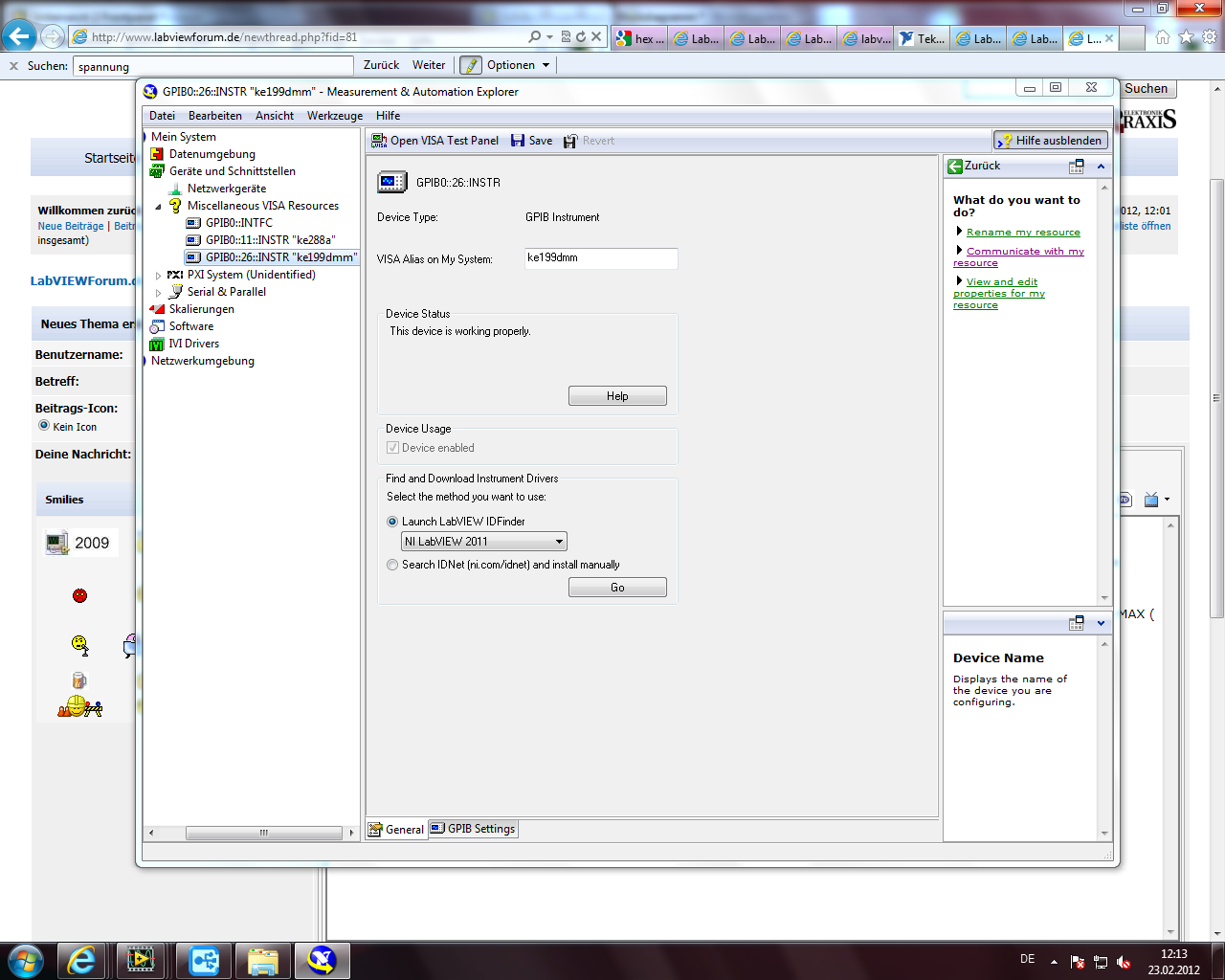This screenshot has height=980, width=1225.
Task: Open the NI LabVIEW 2011 version dropdown
Action: pyautogui.click(x=484, y=542)
